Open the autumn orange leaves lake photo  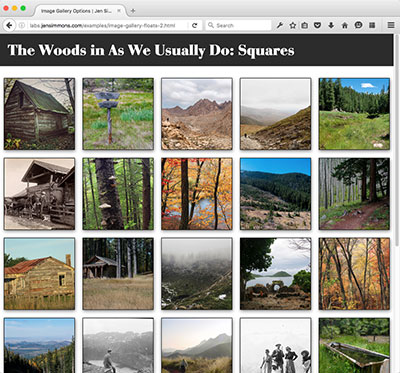(197, 194)
